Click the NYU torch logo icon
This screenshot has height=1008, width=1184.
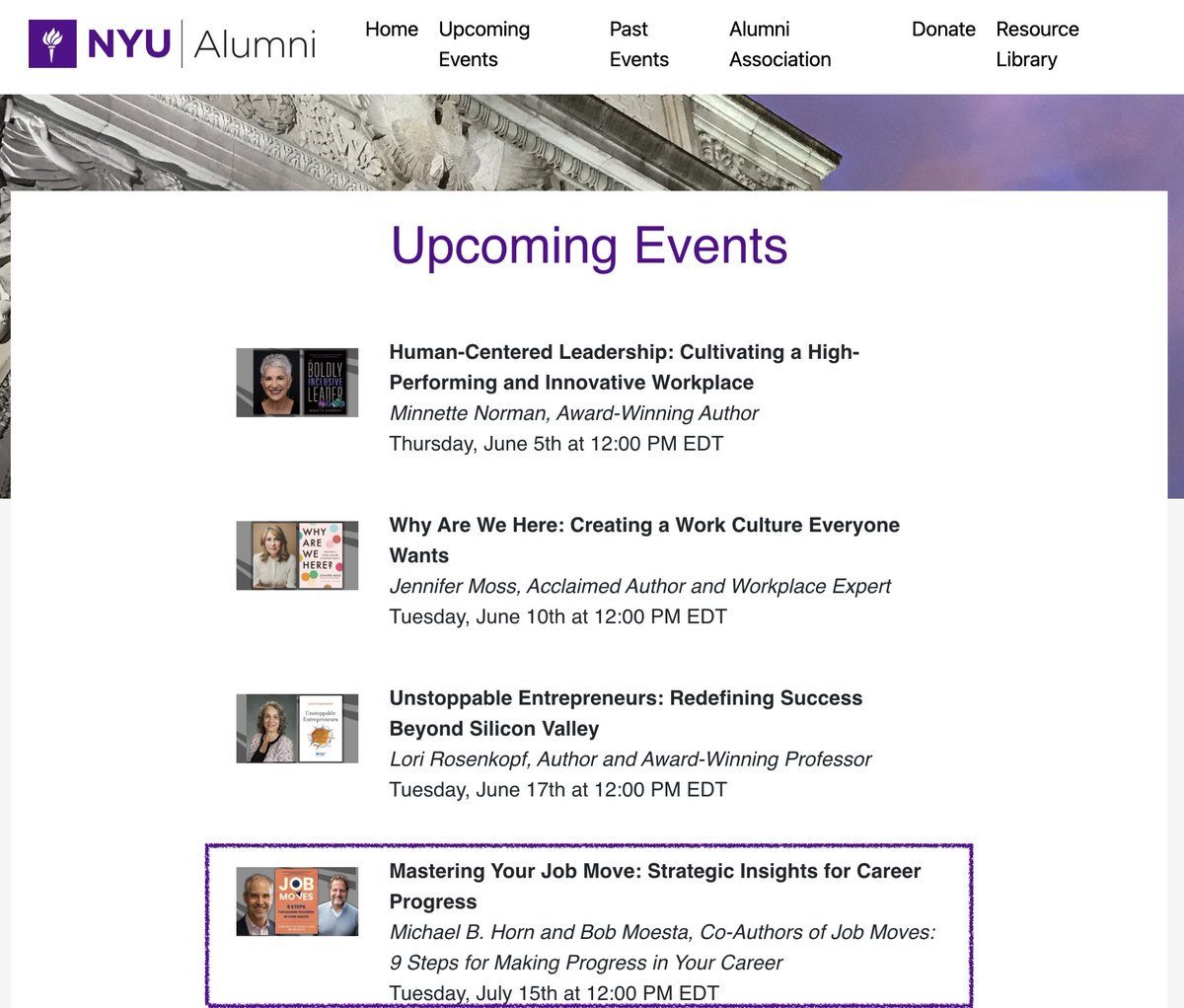pyautogui.click(x=52, y=44)
